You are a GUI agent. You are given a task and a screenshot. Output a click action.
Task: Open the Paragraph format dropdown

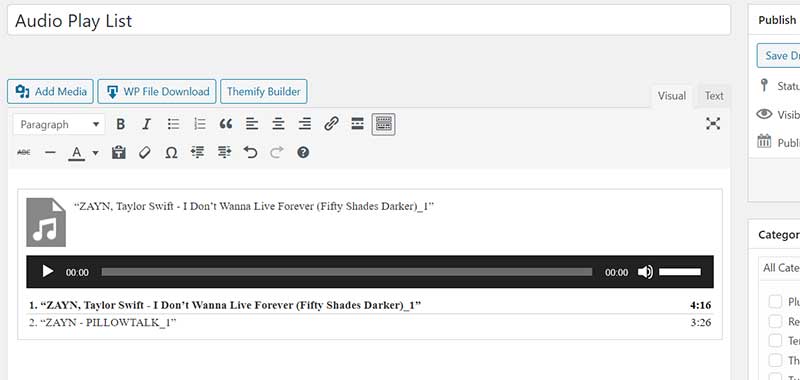[x=59, y=124]
